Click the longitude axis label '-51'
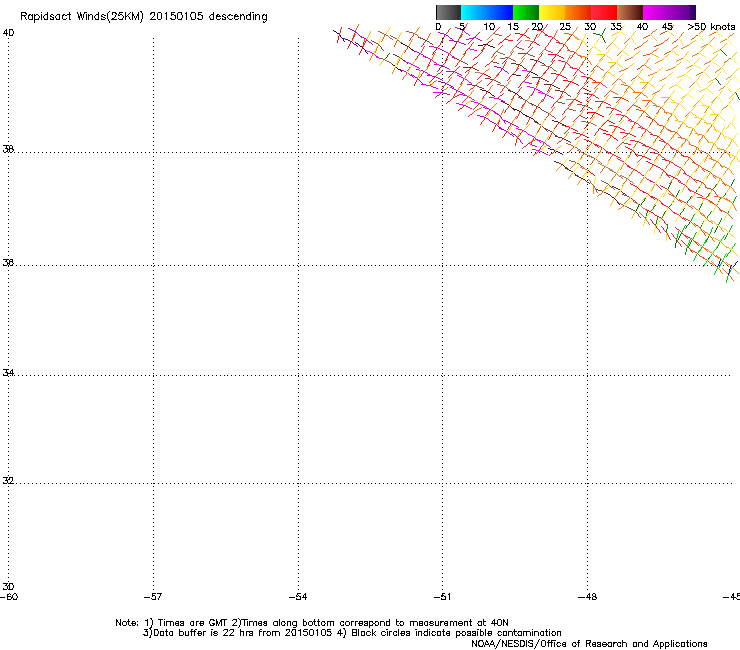740x650 pixels. point(442,597)
